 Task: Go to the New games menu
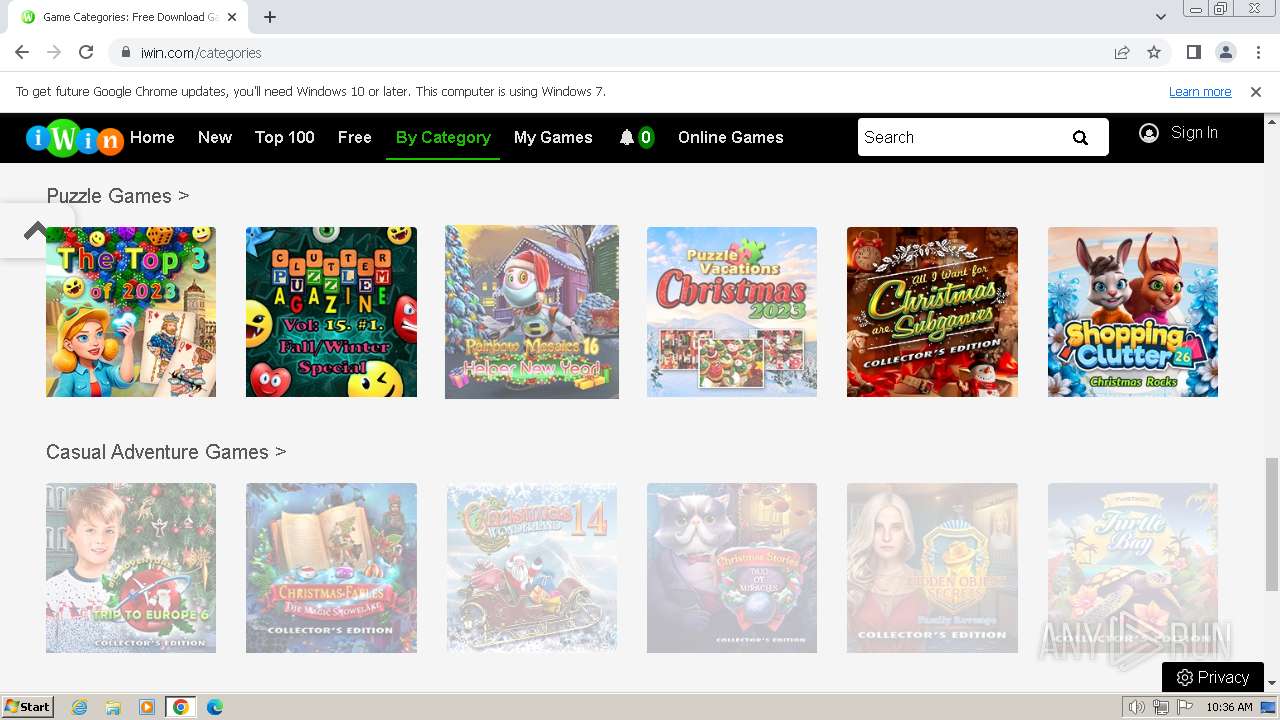(215, 137)
